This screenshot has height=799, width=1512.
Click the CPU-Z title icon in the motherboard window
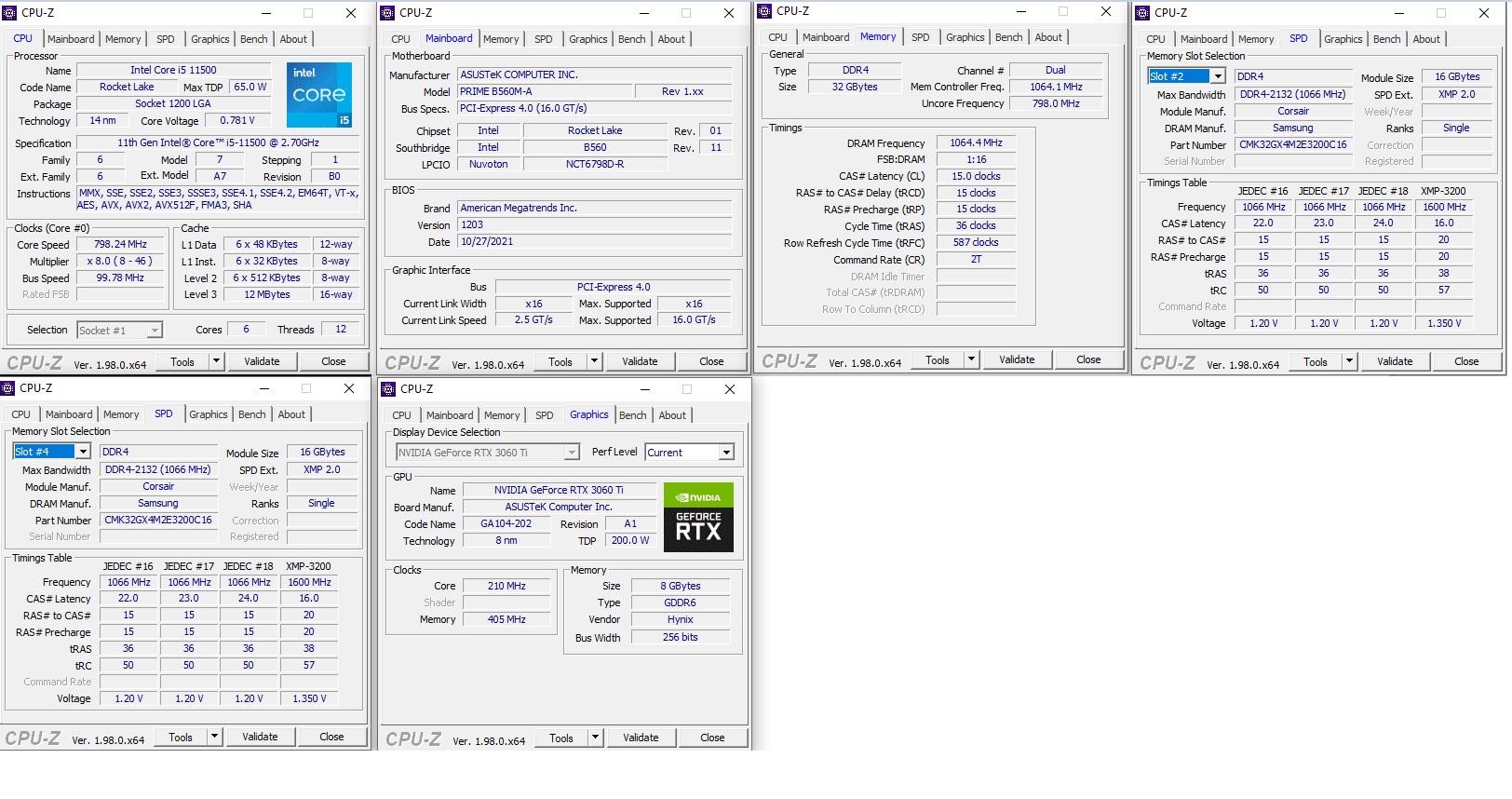pyautogui.click(x=388, y=13)
